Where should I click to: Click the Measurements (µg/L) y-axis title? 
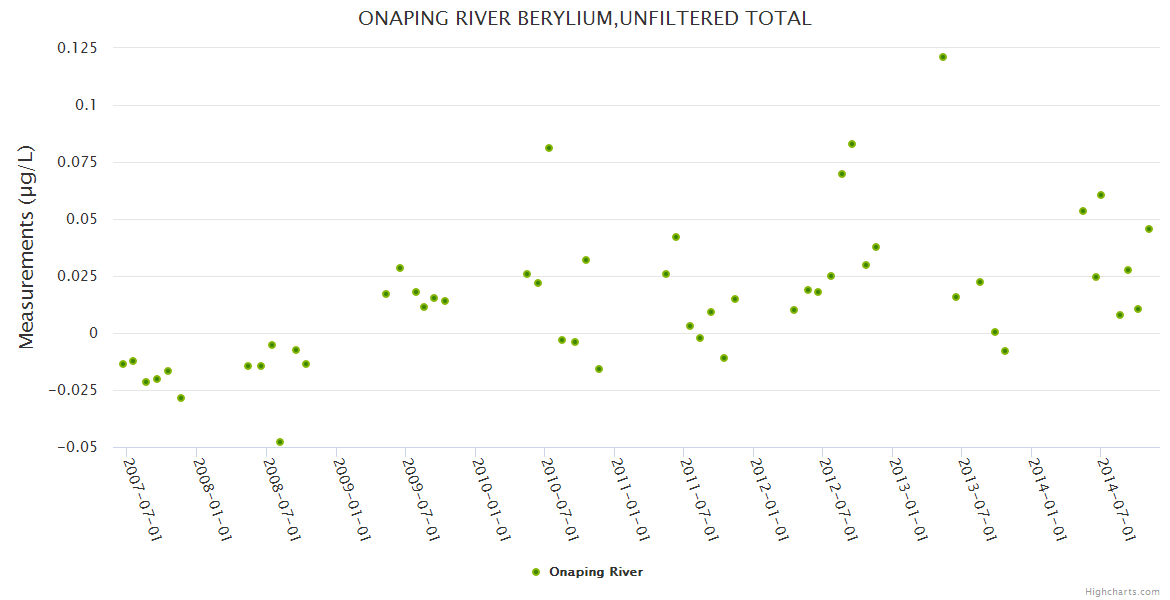tap(27, 247)
